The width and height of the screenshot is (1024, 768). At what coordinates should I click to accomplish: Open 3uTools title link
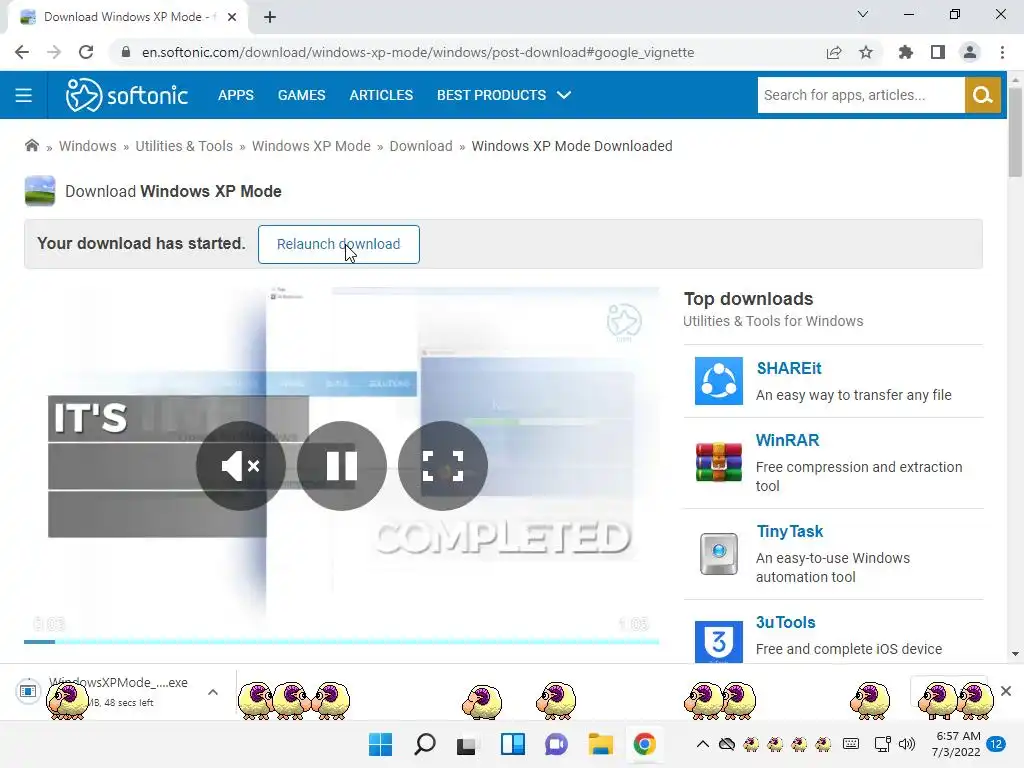786,622
